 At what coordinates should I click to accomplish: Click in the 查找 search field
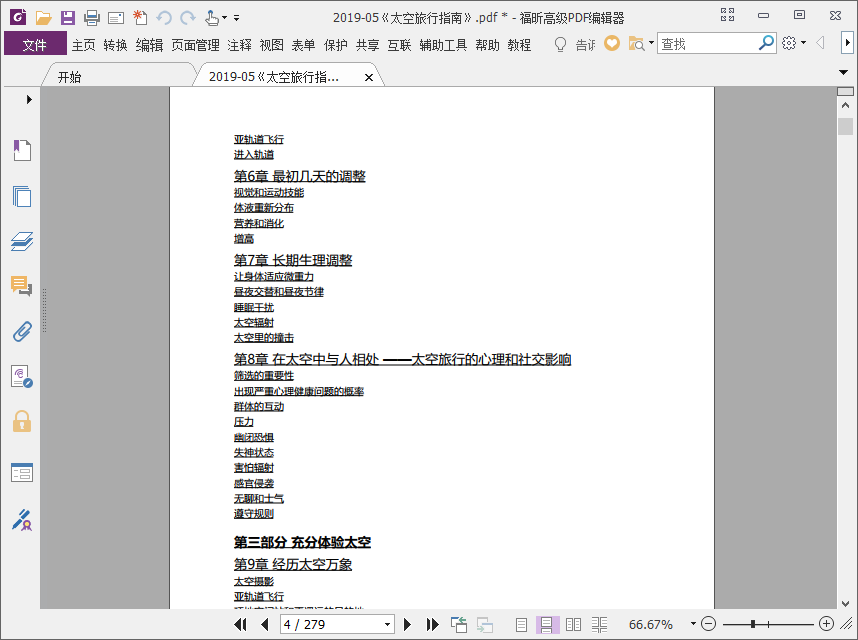[x=707, y=44]
